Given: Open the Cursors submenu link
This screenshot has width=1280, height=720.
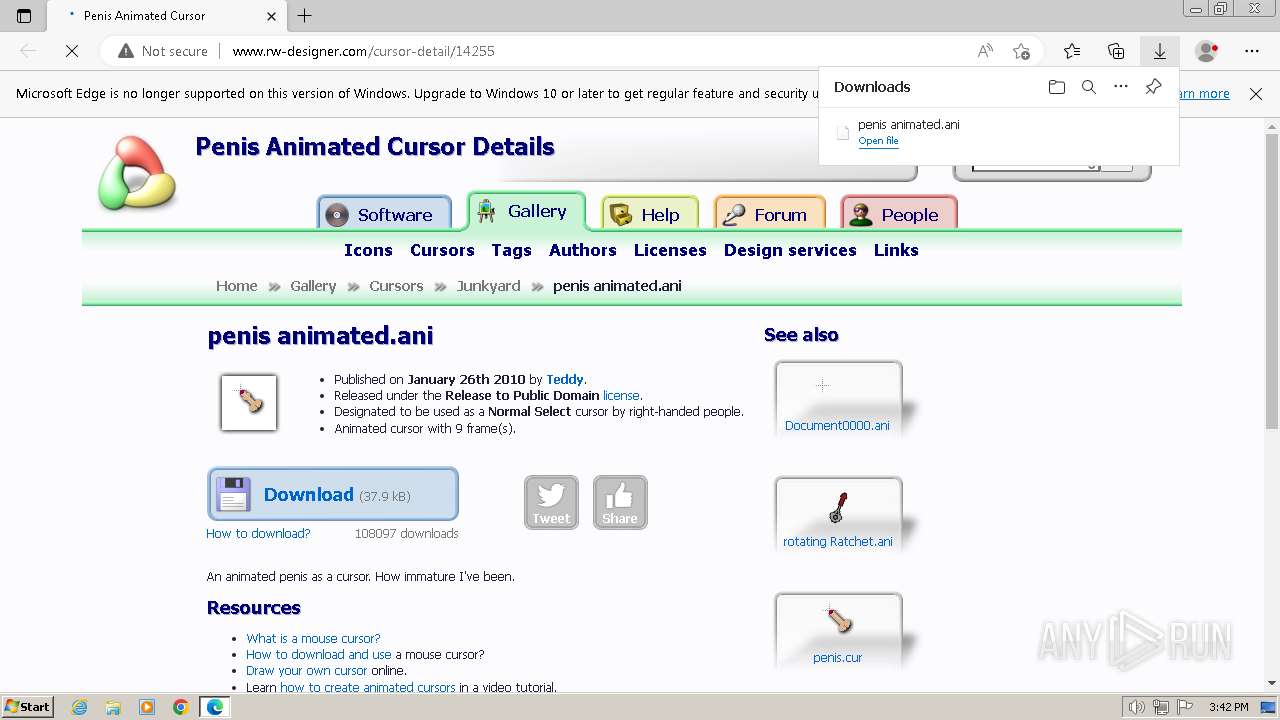Looking at the screenshot, I should coord(442,250).
